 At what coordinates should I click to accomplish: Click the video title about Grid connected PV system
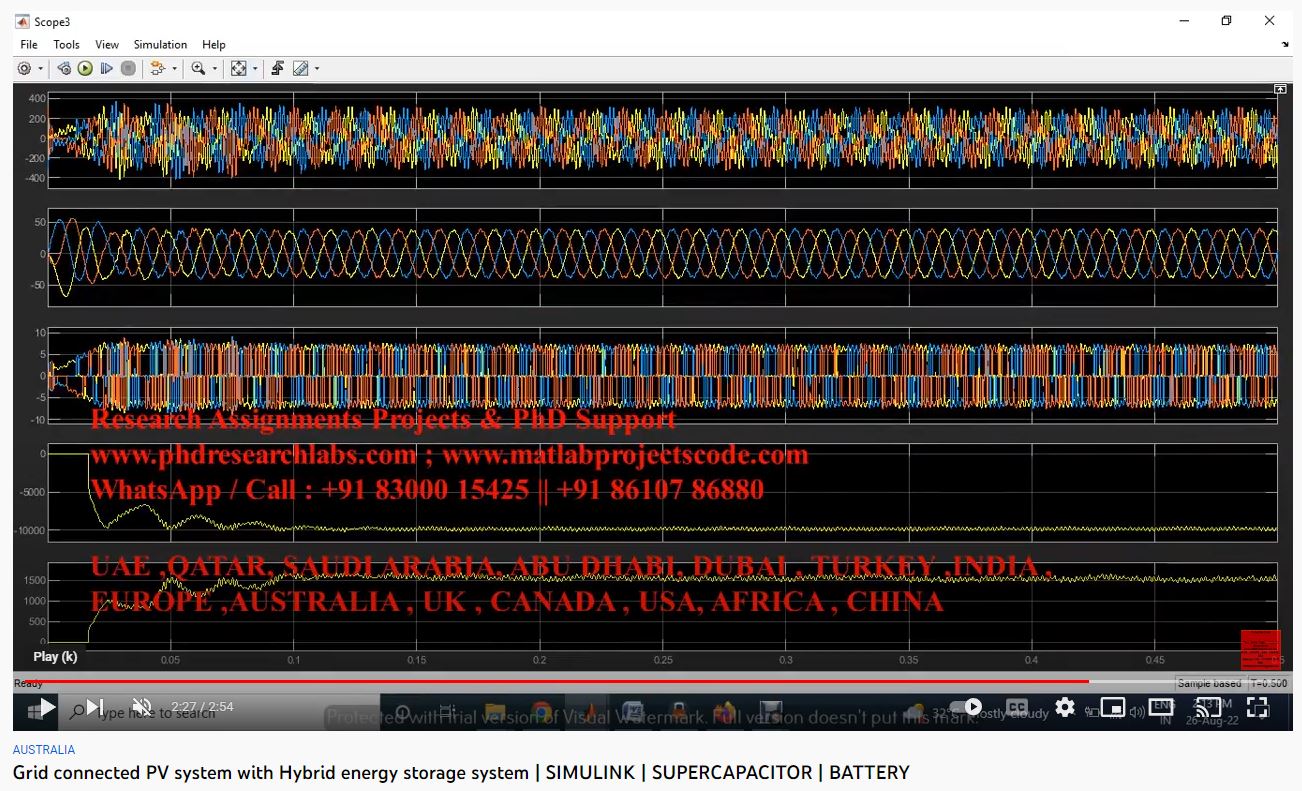coord(461,773)
